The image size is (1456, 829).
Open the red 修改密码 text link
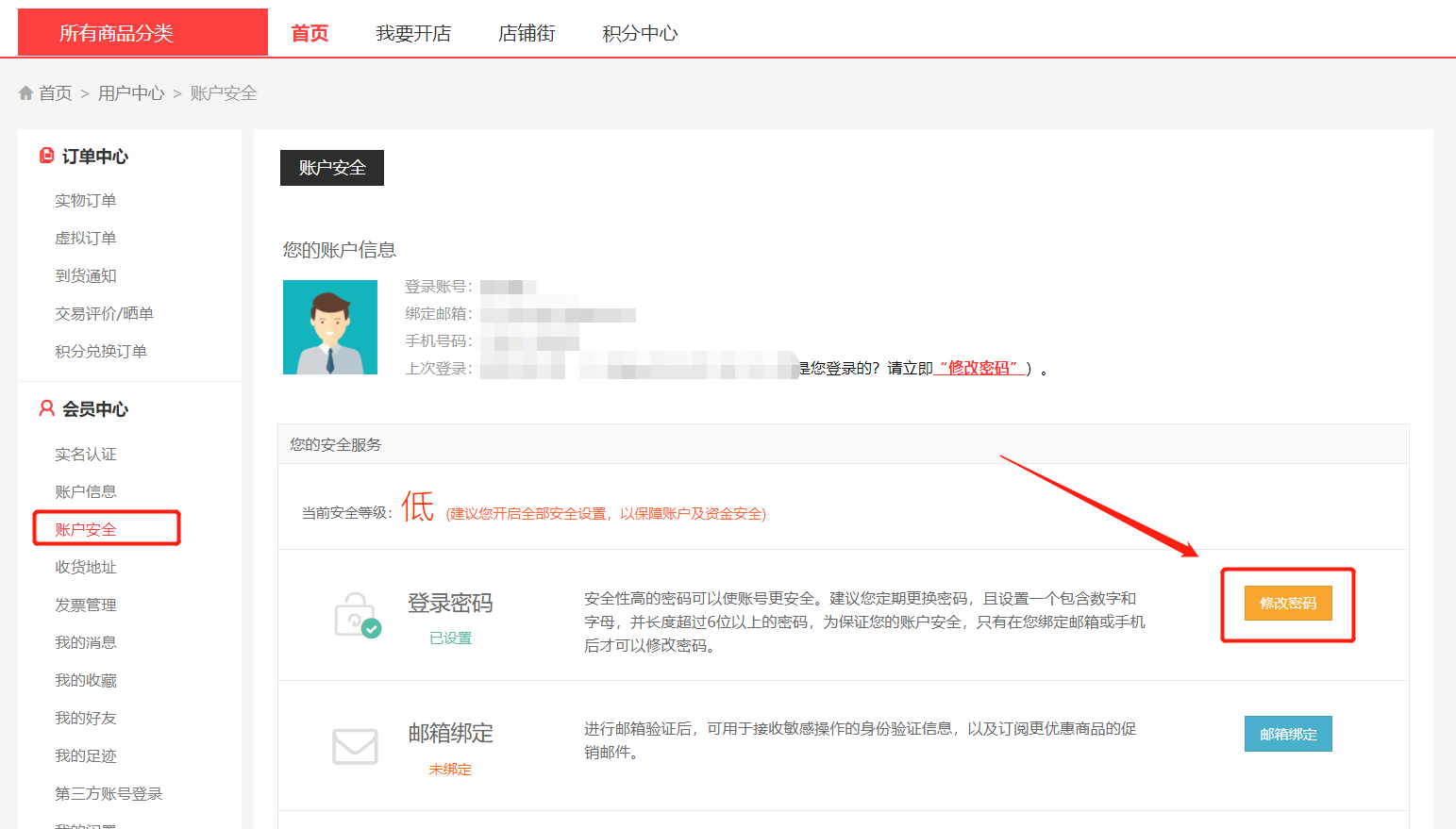tap(979, 368)
